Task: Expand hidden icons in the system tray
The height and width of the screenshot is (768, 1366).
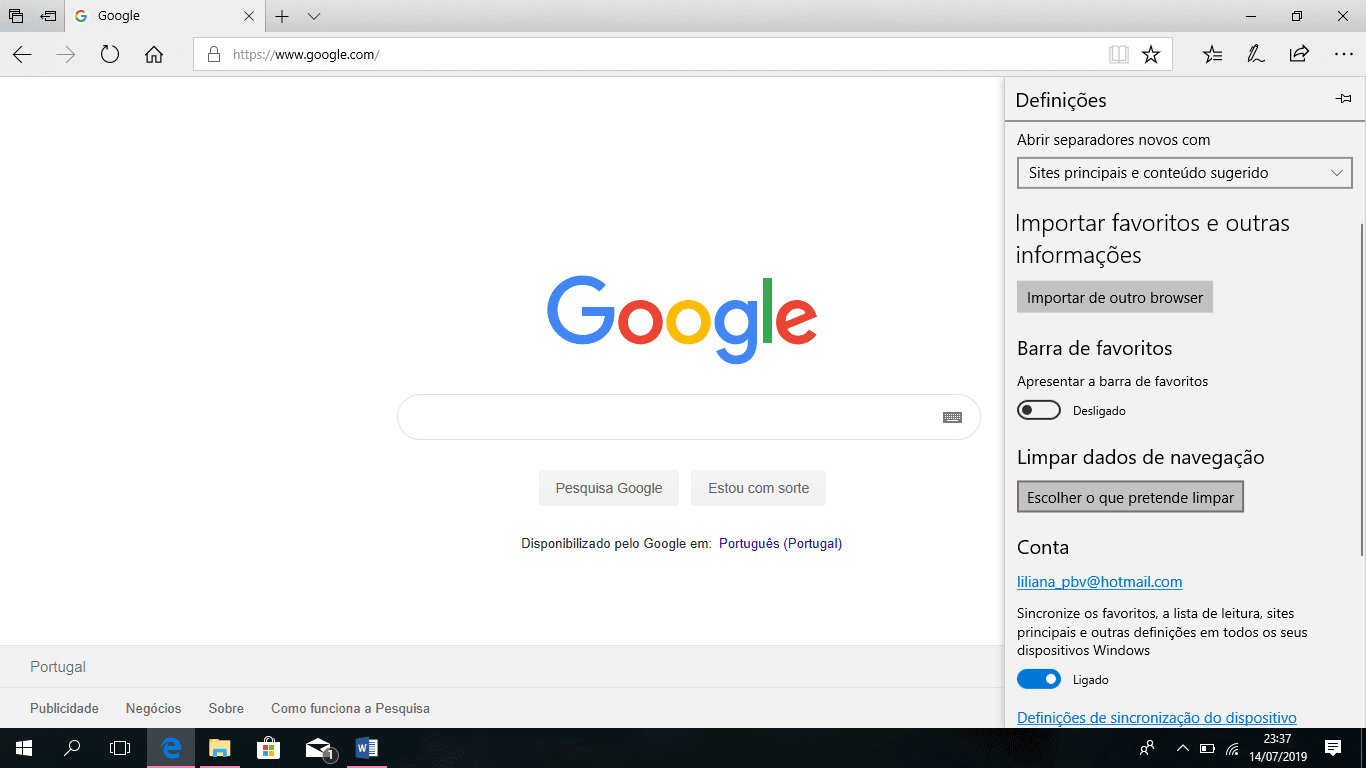Action: pyautogui.click(x=1182, y=748)
